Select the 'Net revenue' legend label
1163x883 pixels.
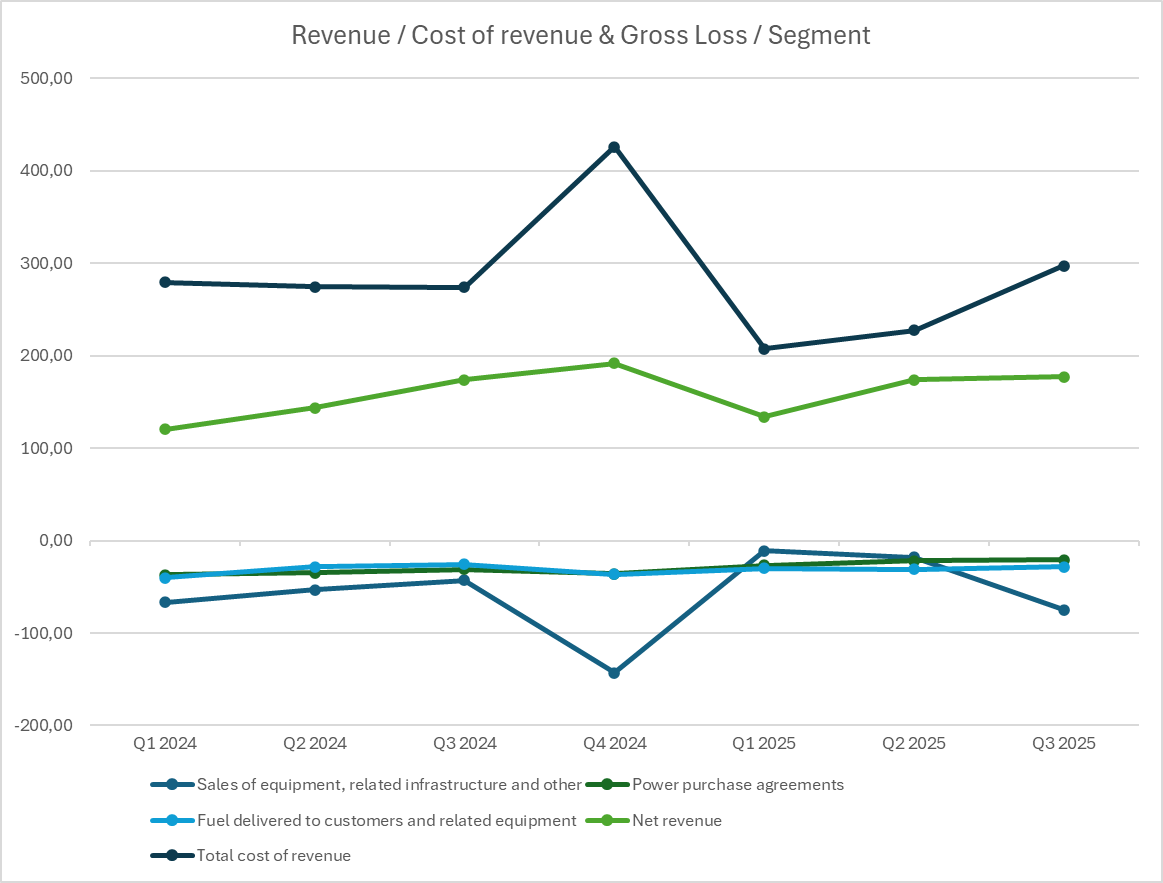676,820
